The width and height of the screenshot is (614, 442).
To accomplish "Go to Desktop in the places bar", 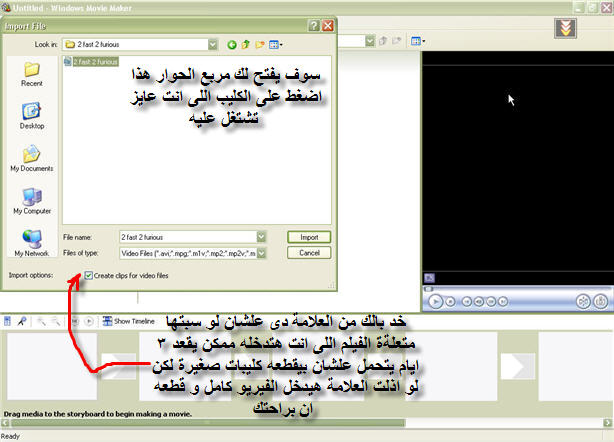I will 31,117.
